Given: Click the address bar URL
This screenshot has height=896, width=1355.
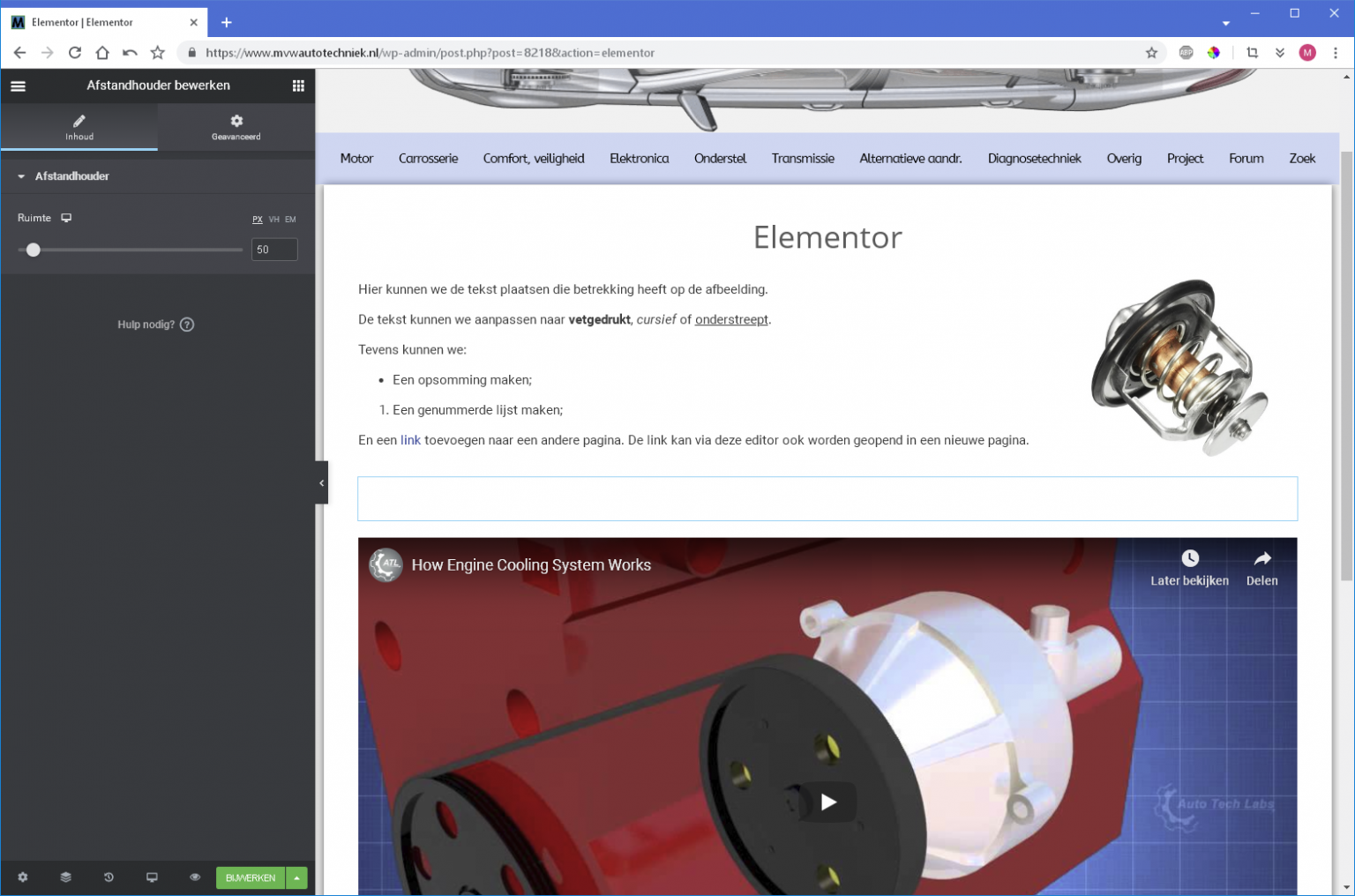Looking at the screenshot, I should pos(430,53).
